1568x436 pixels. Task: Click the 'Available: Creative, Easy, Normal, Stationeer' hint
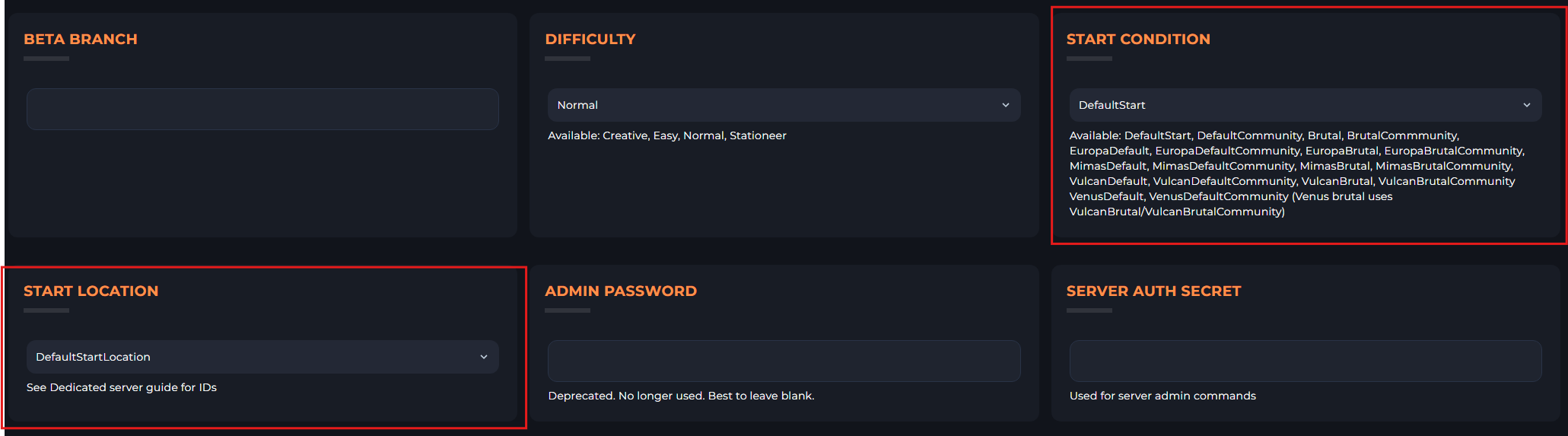click(667, 135)
